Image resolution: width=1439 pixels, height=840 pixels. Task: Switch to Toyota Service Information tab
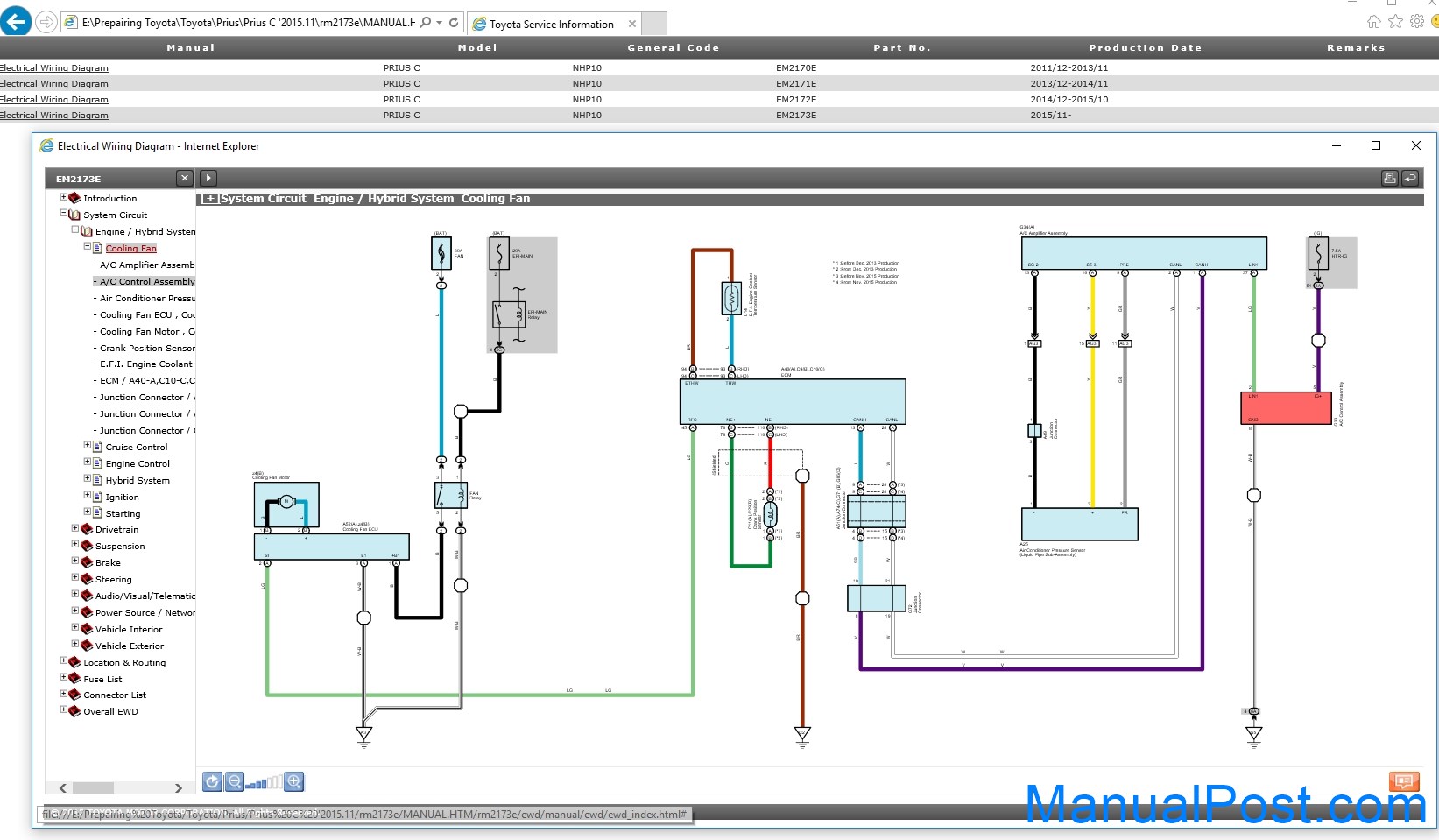click(552, 25)
